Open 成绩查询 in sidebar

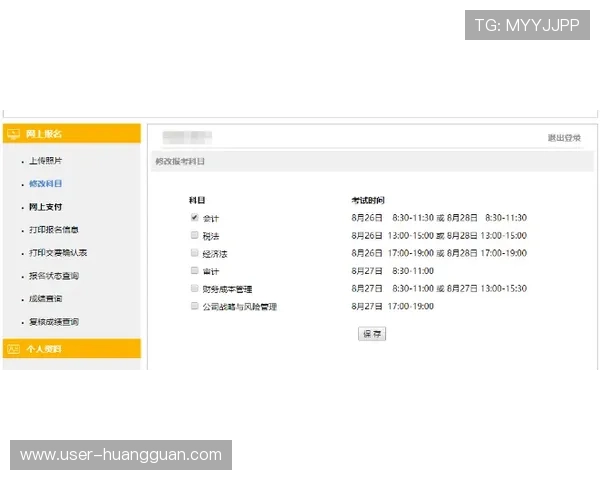[46, 299]
